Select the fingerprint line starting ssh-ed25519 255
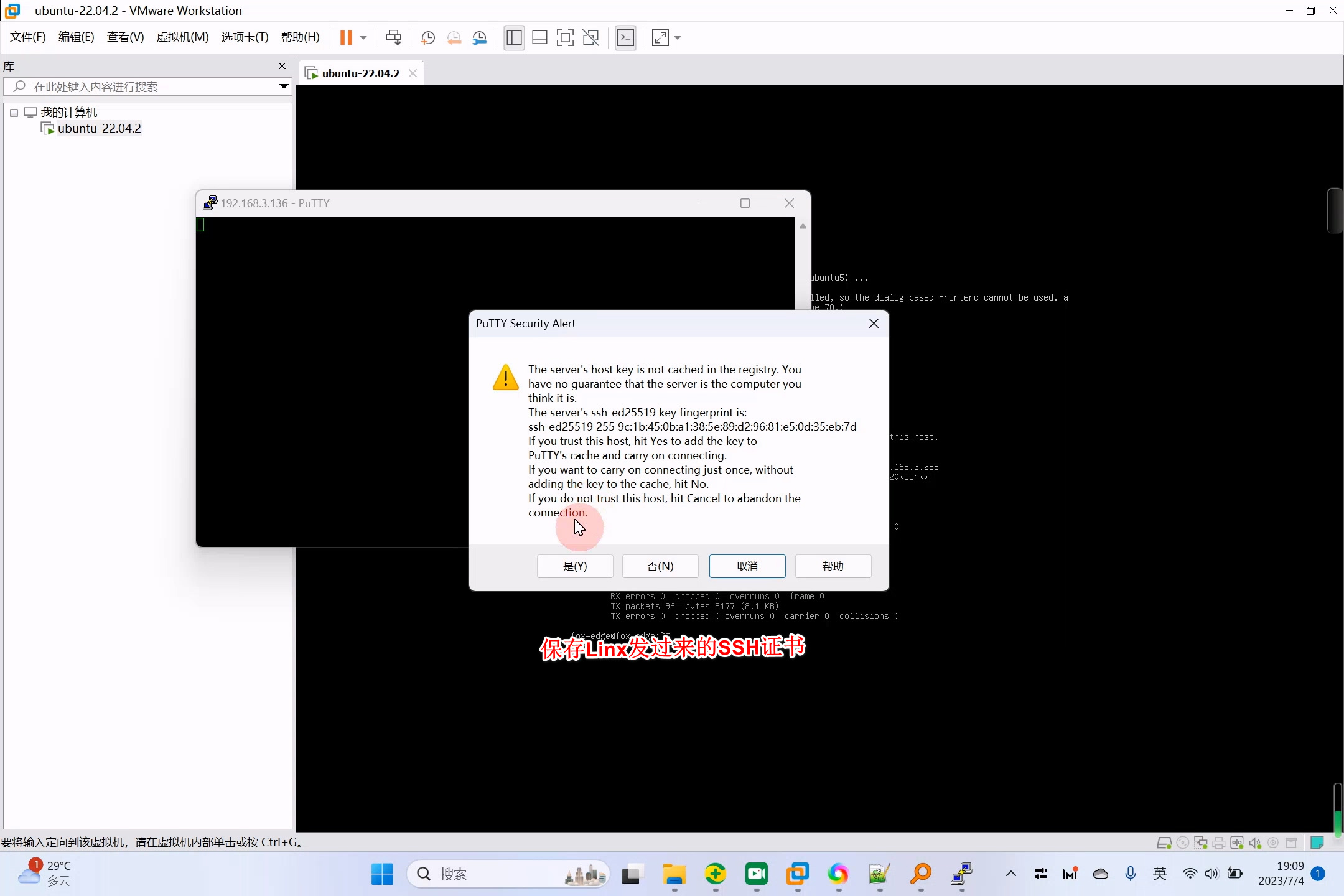The width and height of the screenshot is (1344, 896). tap(693, 427)
